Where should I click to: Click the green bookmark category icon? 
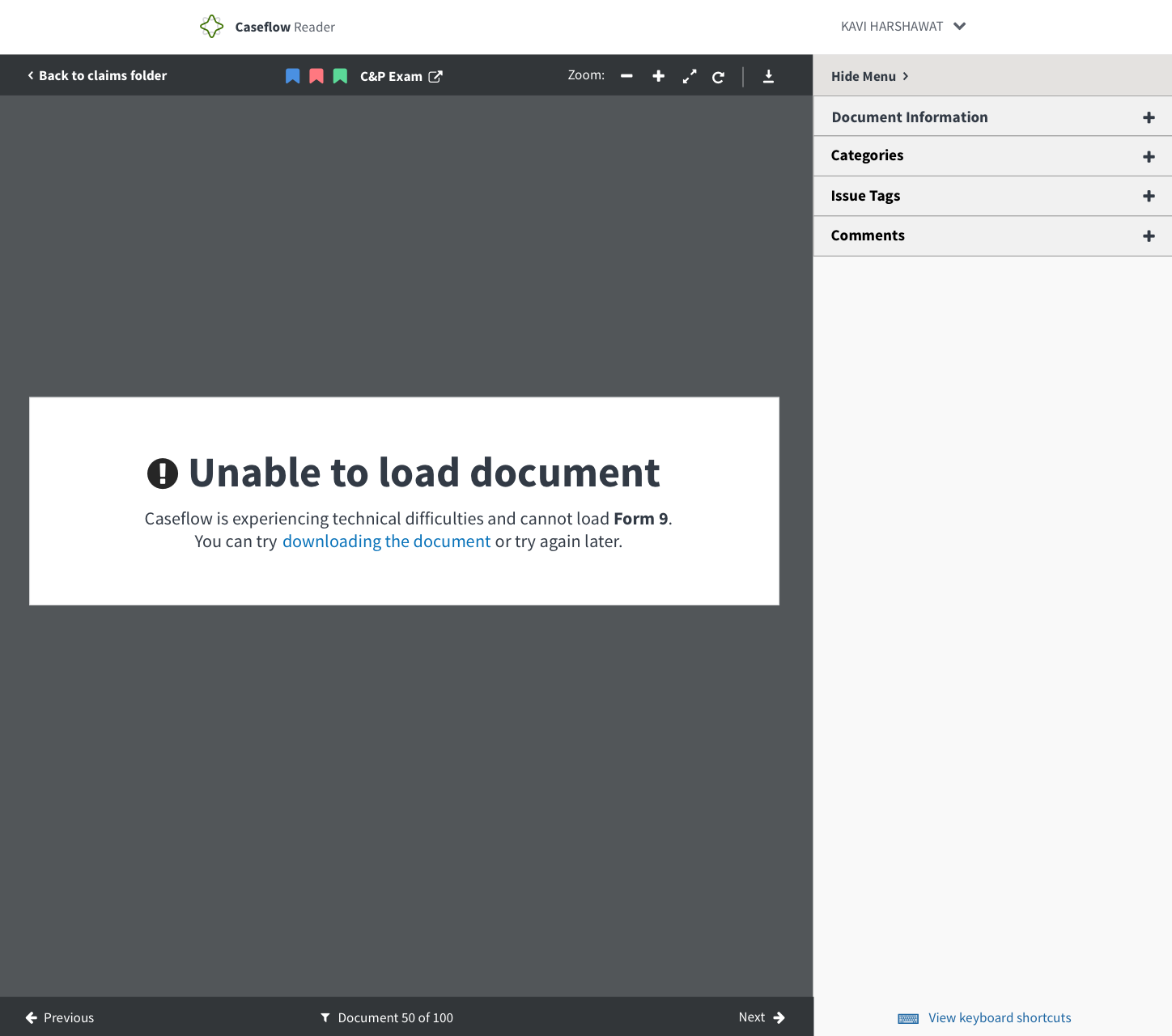pyautogui.click(x=340, y=76)
